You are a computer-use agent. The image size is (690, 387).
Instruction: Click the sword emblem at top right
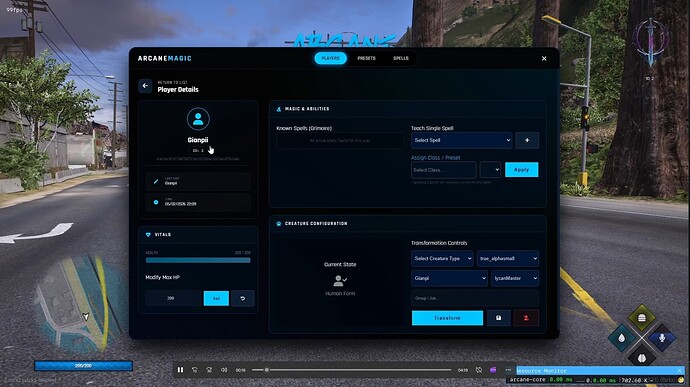click(650, 43)
